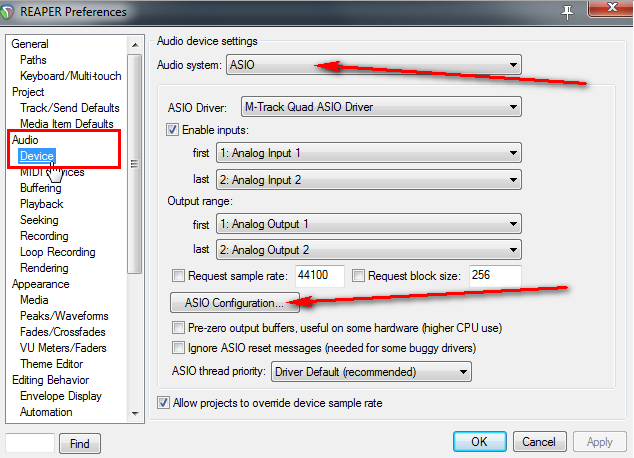Check Pre-zero output buffers option
634x458 pixels.
pos(178,327)
